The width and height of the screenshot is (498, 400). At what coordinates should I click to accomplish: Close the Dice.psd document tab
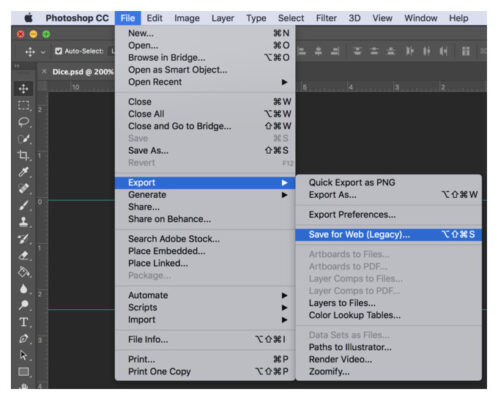[x=44, y=72]
